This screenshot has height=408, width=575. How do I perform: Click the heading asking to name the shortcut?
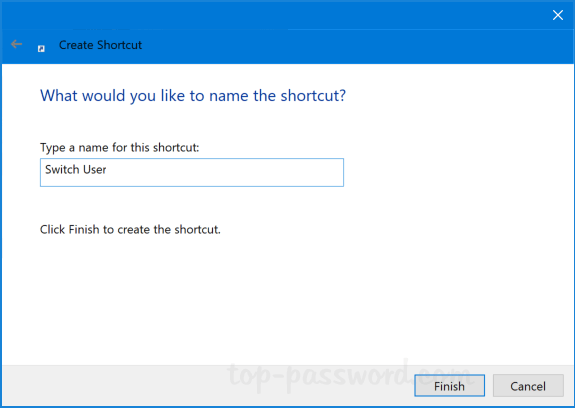(193, 96)
